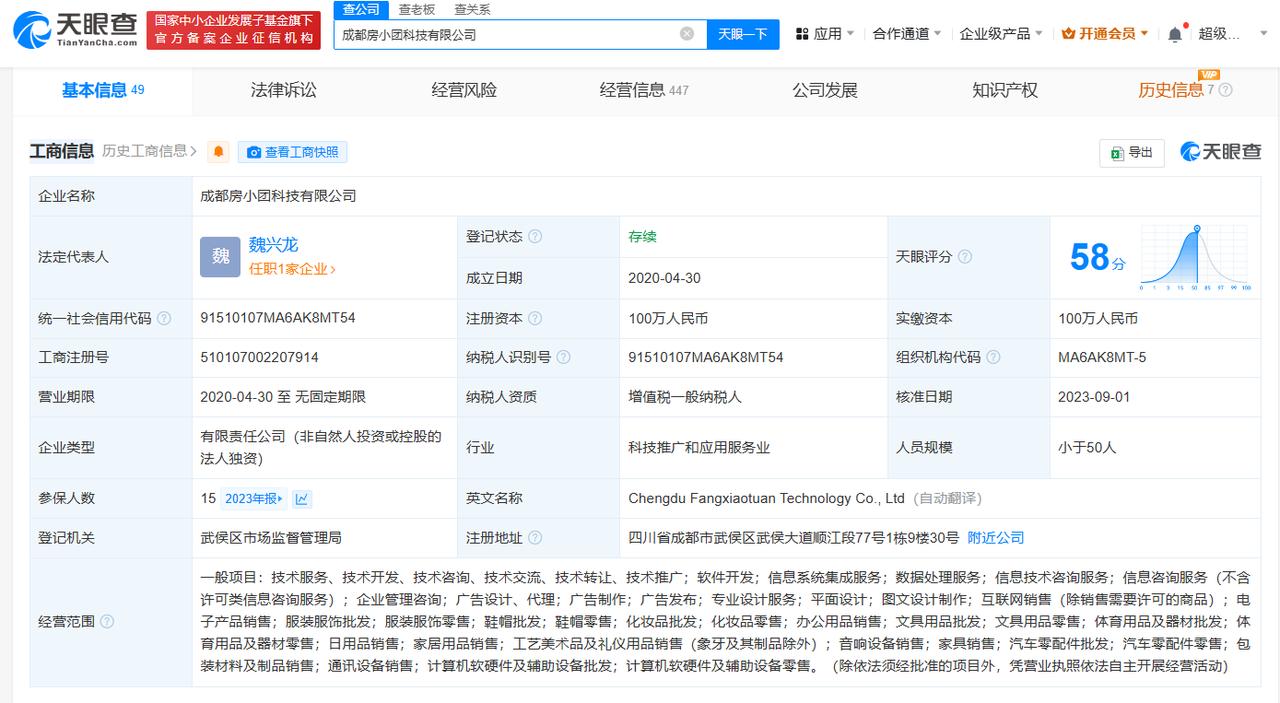Screen dimensions: 1280x703
Task: Expand 任职1家企业 link
Action: coord(292,269)
